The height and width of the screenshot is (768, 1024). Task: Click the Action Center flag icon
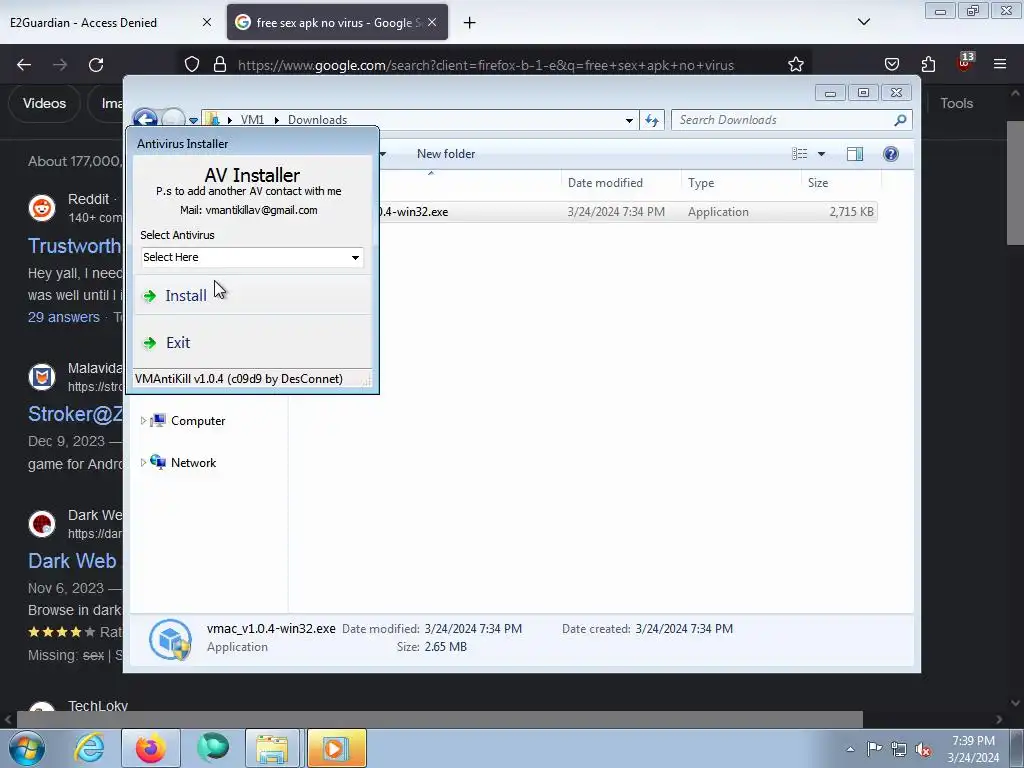click(874, 749)
